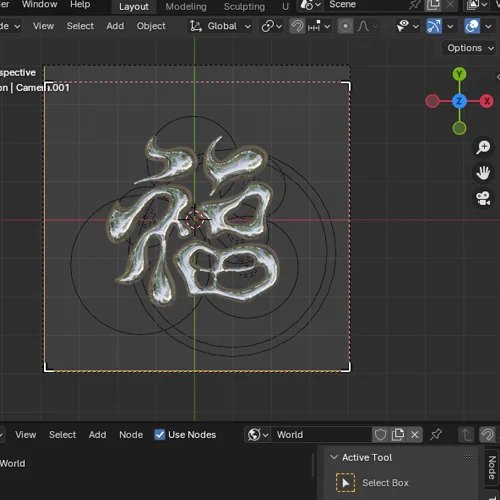The height and width of the screenshot is (500, 500).
Task: Click the blue Z axis on gizmo
Action: (459, 101)
